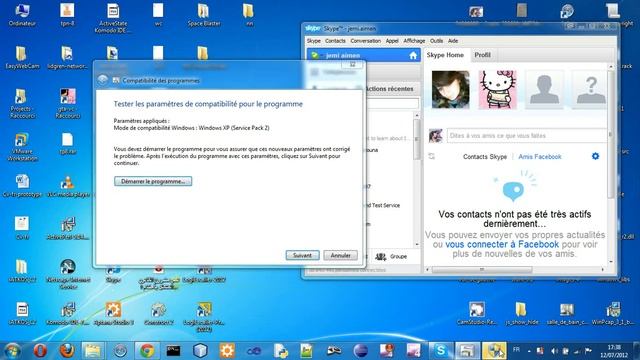Screen dimensions: 640x360
Task: Click the Démarrer le programme button
Action: point(153,181)
